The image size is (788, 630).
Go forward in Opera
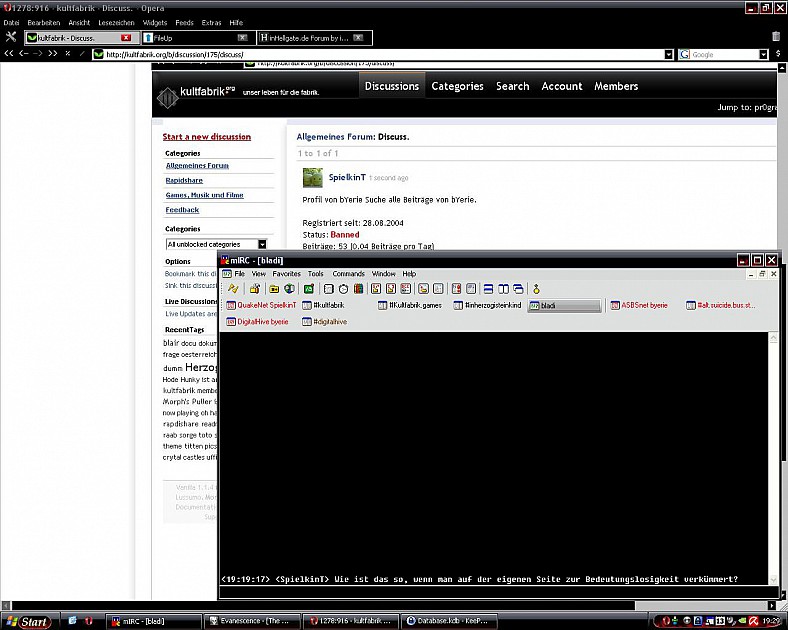click(x=38, y=54)
